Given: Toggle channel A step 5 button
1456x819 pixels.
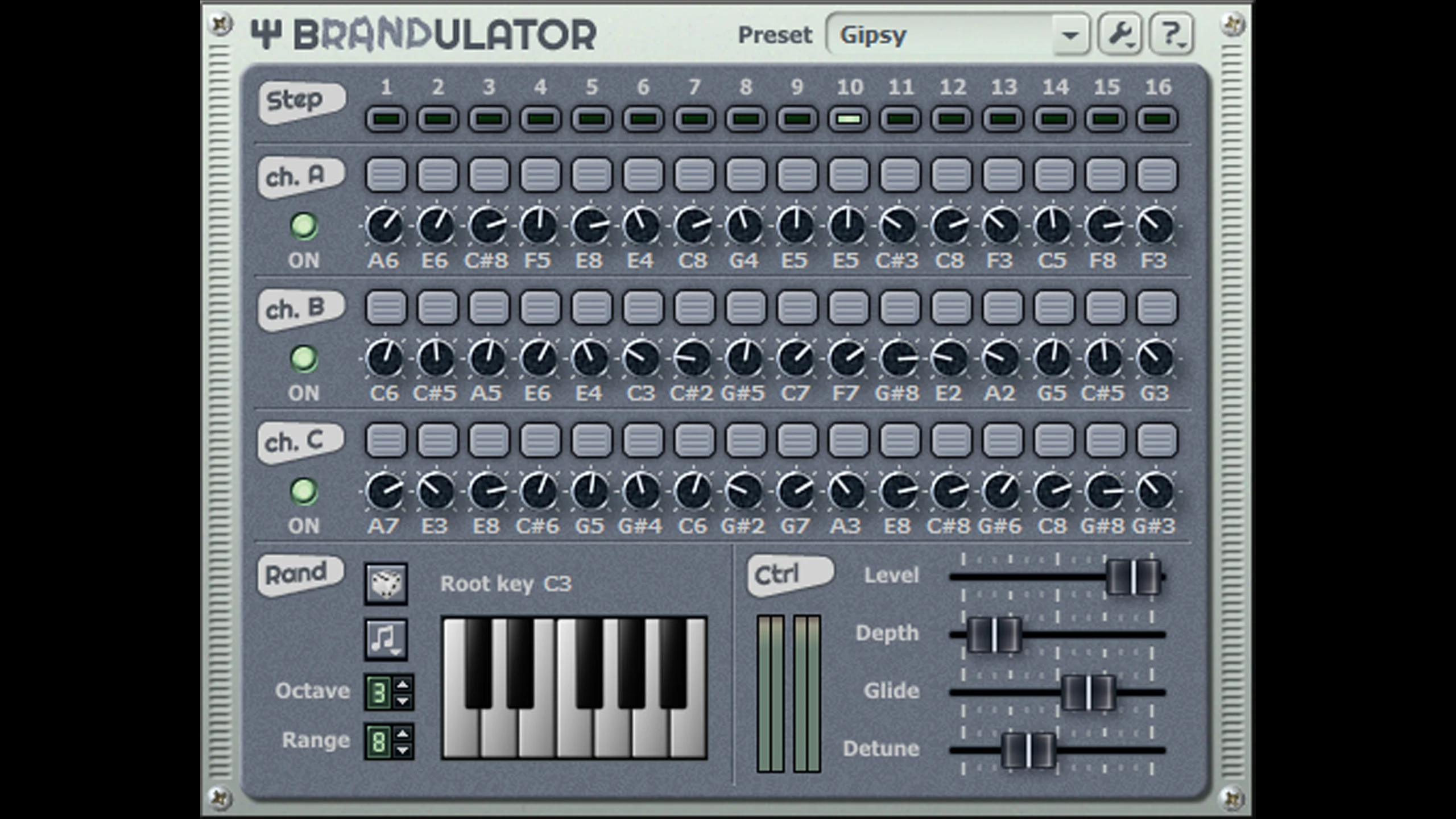Looking at the screenshot, I should [591, 175].
